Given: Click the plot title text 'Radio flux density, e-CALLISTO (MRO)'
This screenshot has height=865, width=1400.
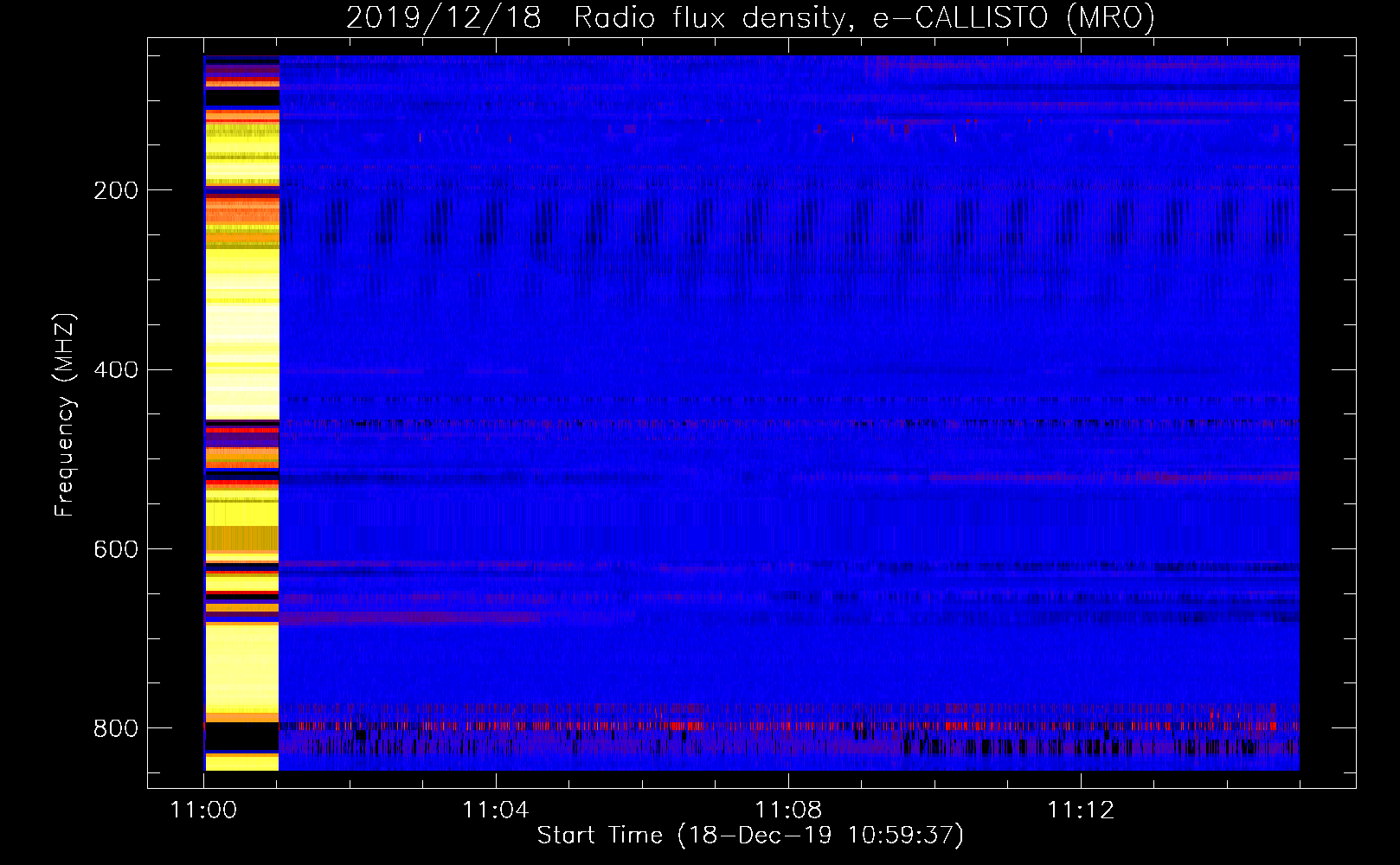Looking at the screenshot, I should point(864,17).
